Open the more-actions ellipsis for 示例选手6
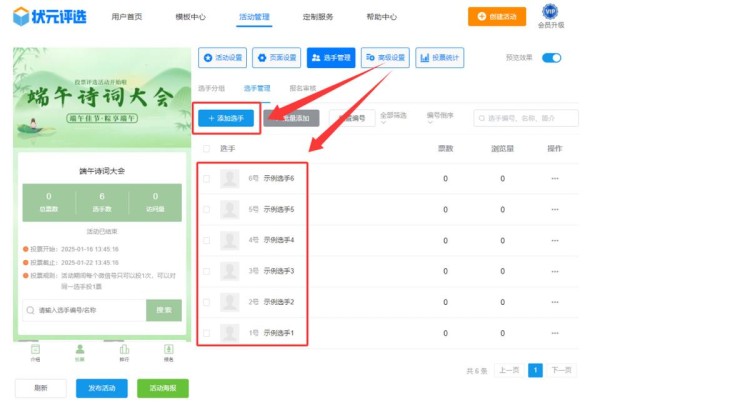Viewport: 750px width, 415px height. (554, 179)
